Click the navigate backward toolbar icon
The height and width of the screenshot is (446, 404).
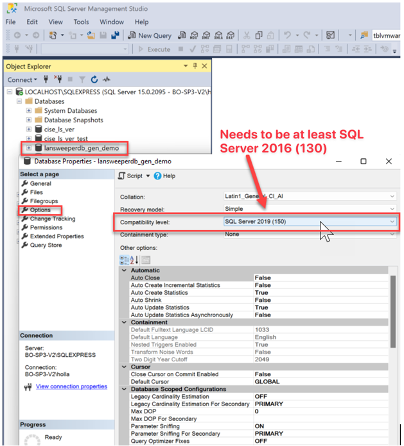pyautogui.click(x=17, y=35)
